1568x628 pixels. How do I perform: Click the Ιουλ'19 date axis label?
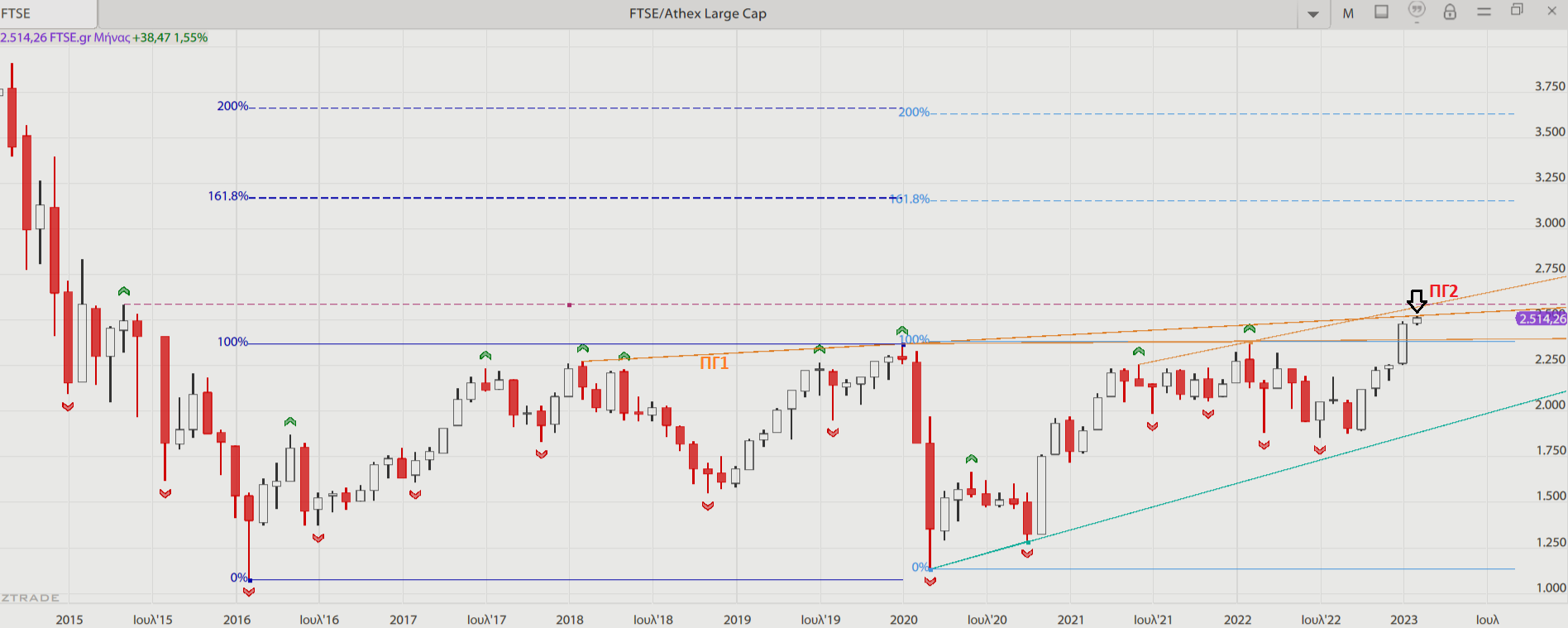[x=820, y=619]
